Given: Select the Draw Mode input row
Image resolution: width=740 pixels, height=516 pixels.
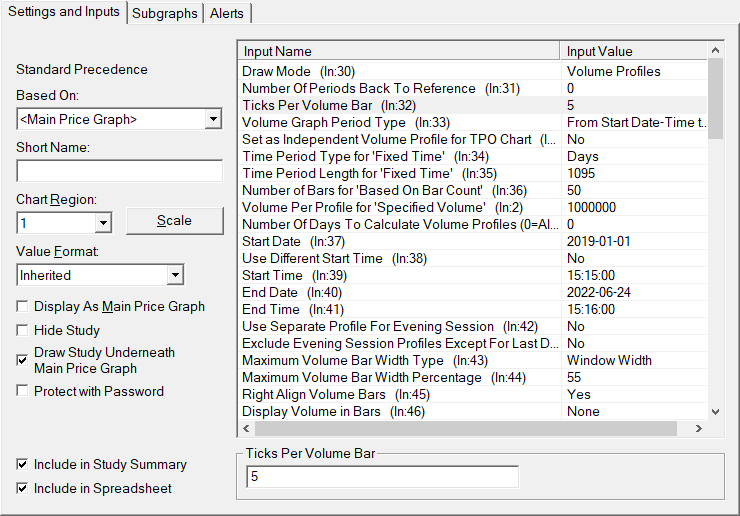Looking at the screenshot, I should (400, 71).
